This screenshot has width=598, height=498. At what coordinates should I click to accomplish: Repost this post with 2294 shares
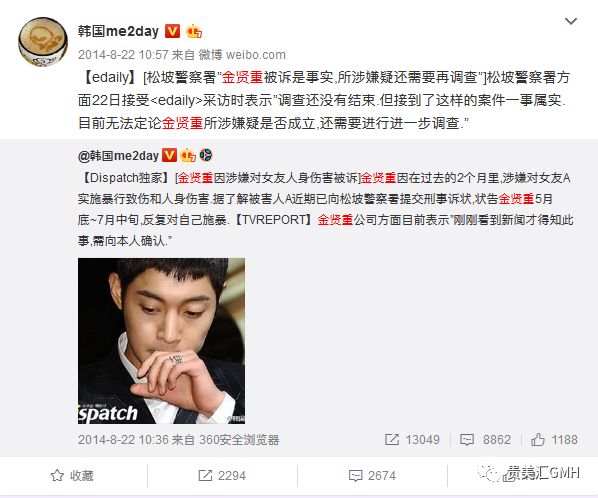(x=222, y=476)
